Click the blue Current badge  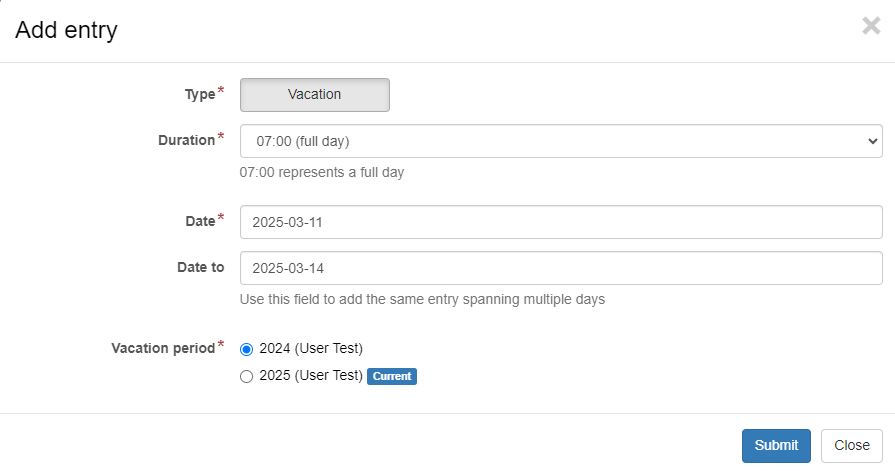391,377
